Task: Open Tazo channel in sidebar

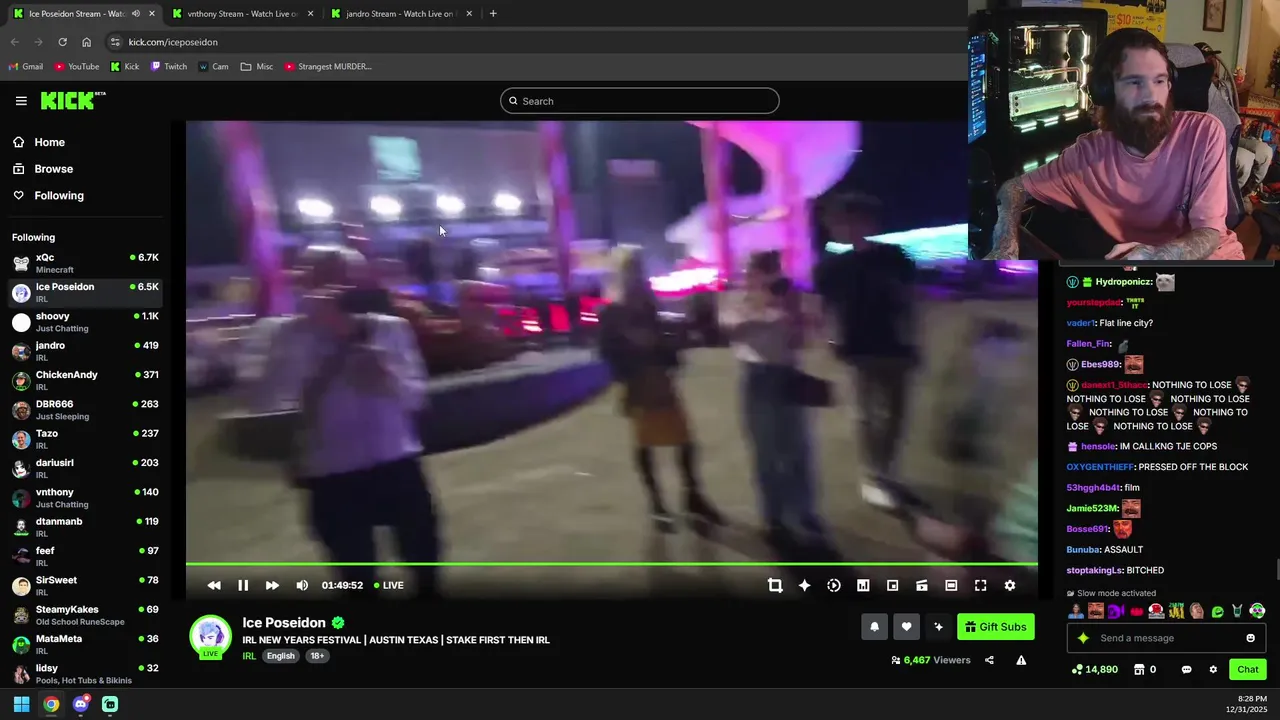Action: tap(85, 439)
